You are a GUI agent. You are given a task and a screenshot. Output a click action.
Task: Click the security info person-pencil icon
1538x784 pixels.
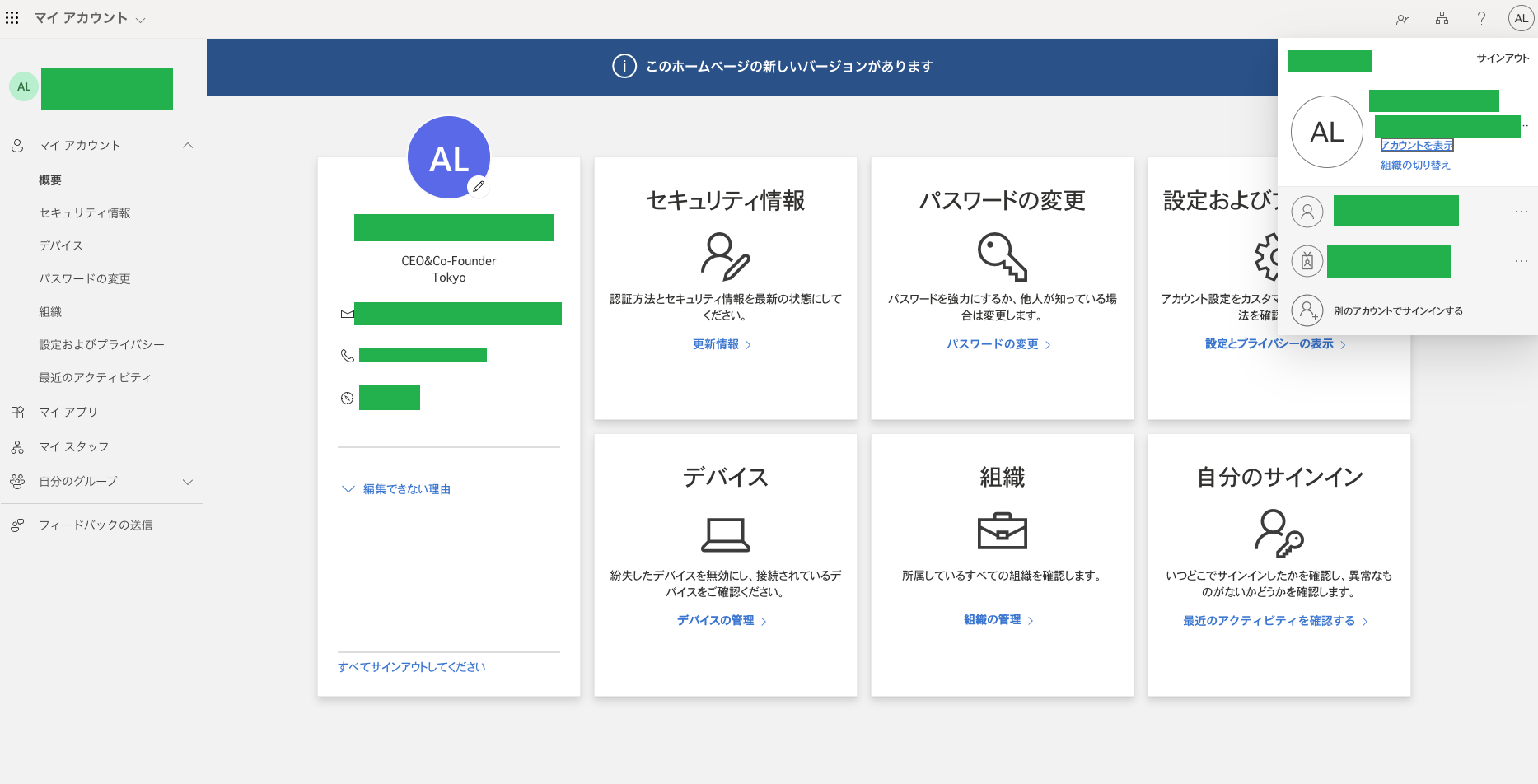point(726,256)
